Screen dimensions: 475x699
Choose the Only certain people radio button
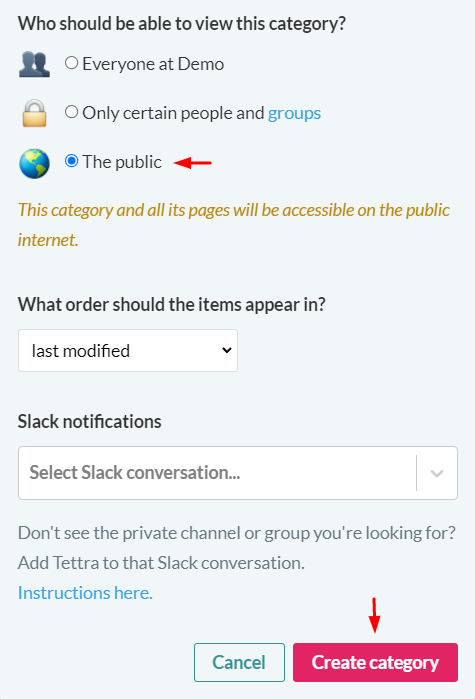[71, 112]
